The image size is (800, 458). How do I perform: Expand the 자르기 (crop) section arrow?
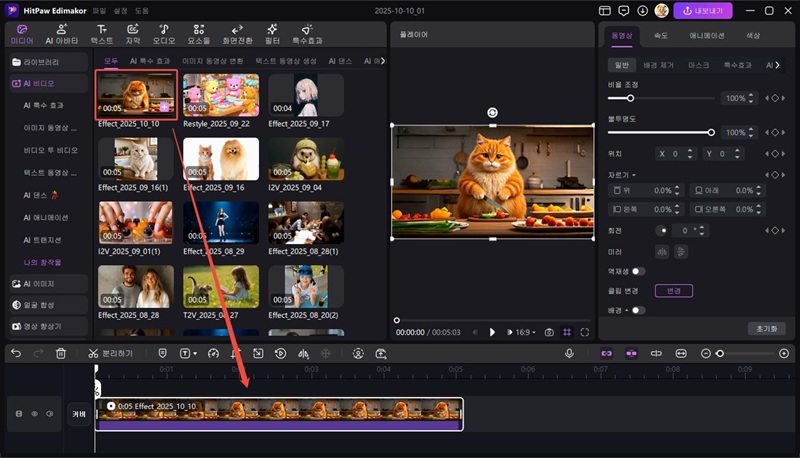[636, 175]
